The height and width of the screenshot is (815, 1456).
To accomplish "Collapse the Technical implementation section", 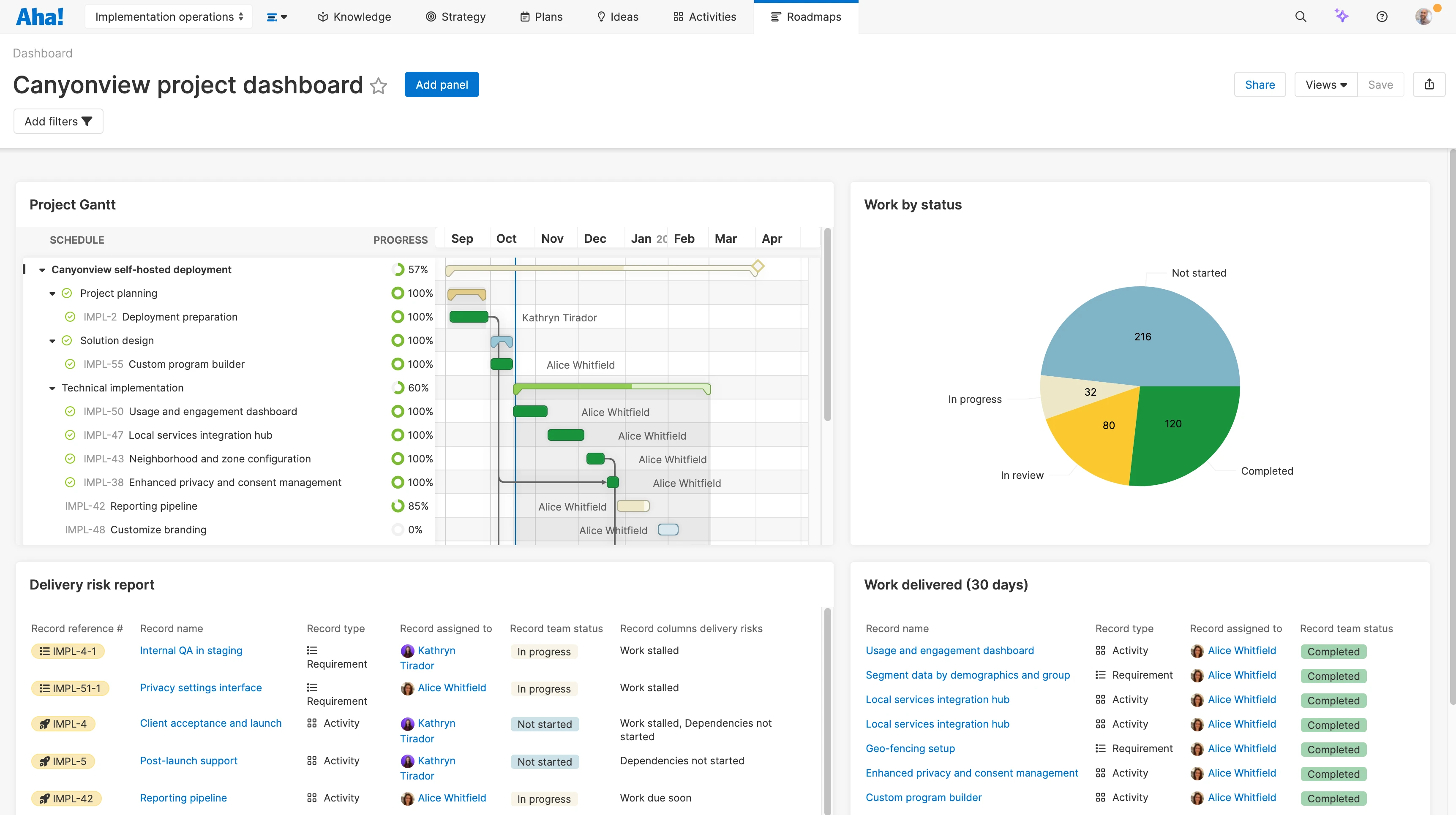I will (x=52, y=388).
